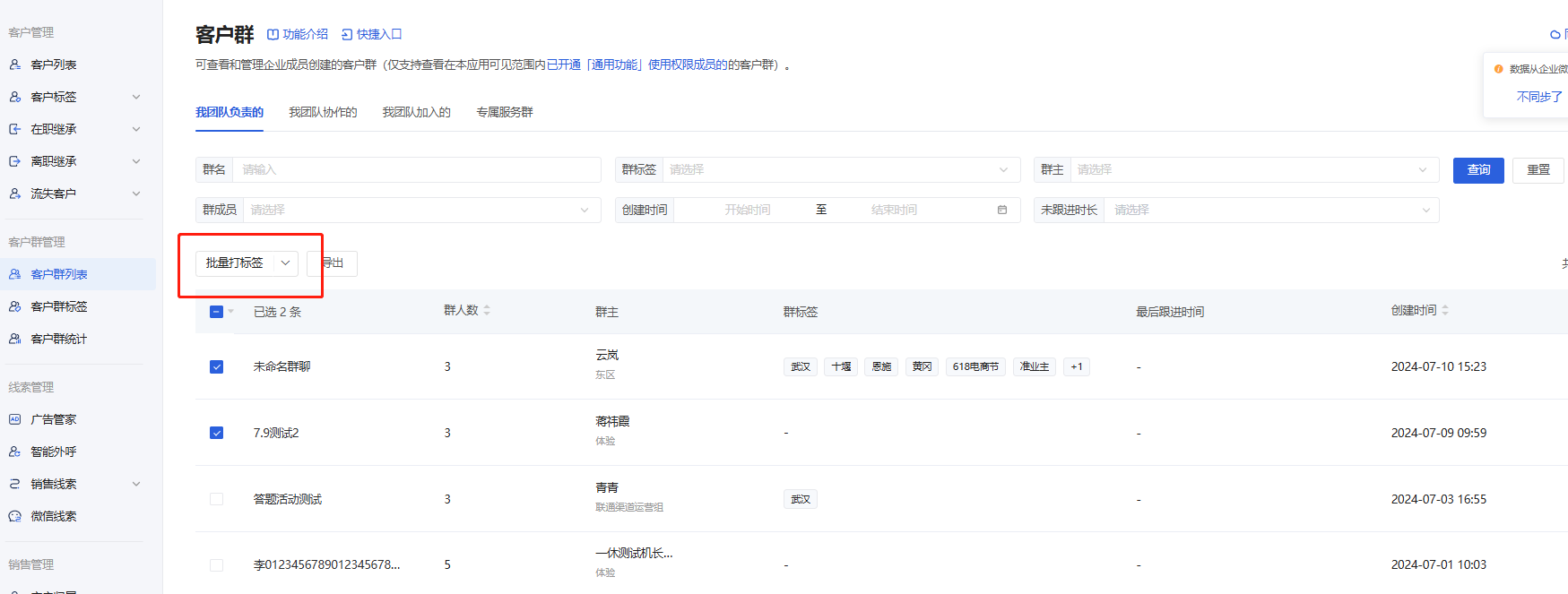The height and width of the screenshot is (594, 1568).
Task: Click the calendar icon in 创建时间 field
Action: click(1002, 210)
